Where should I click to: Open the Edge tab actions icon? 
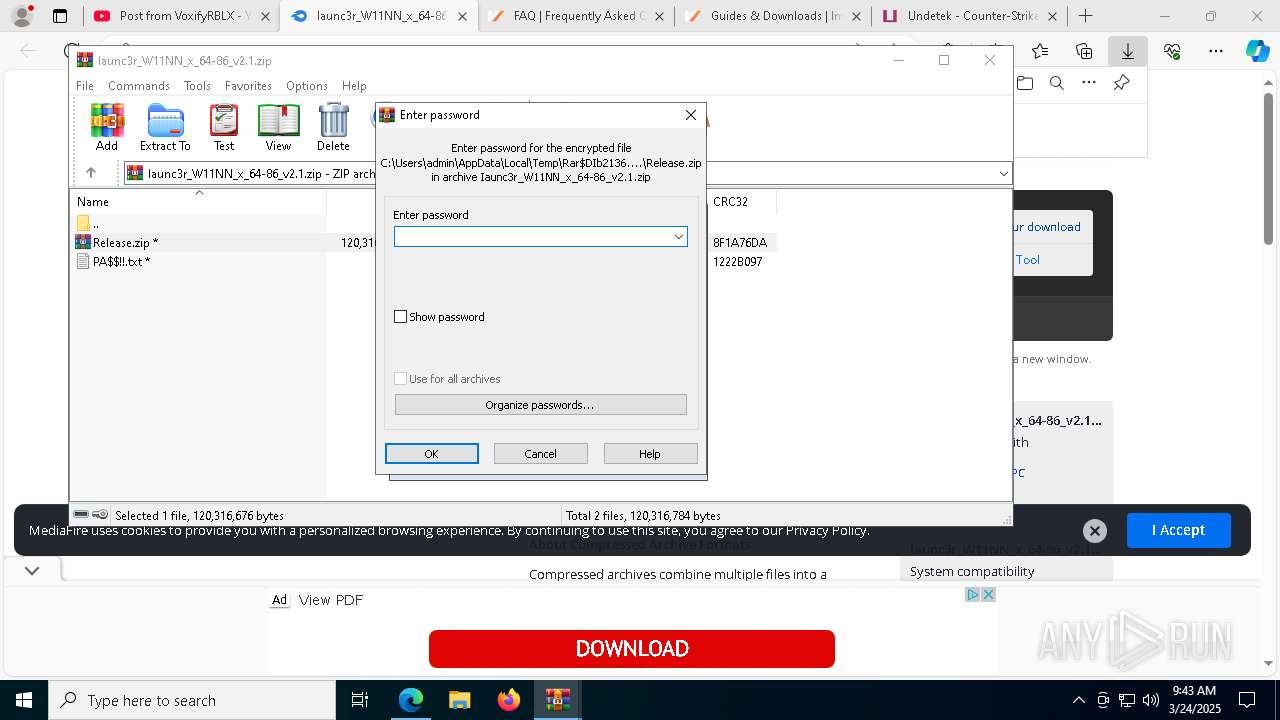60,16
